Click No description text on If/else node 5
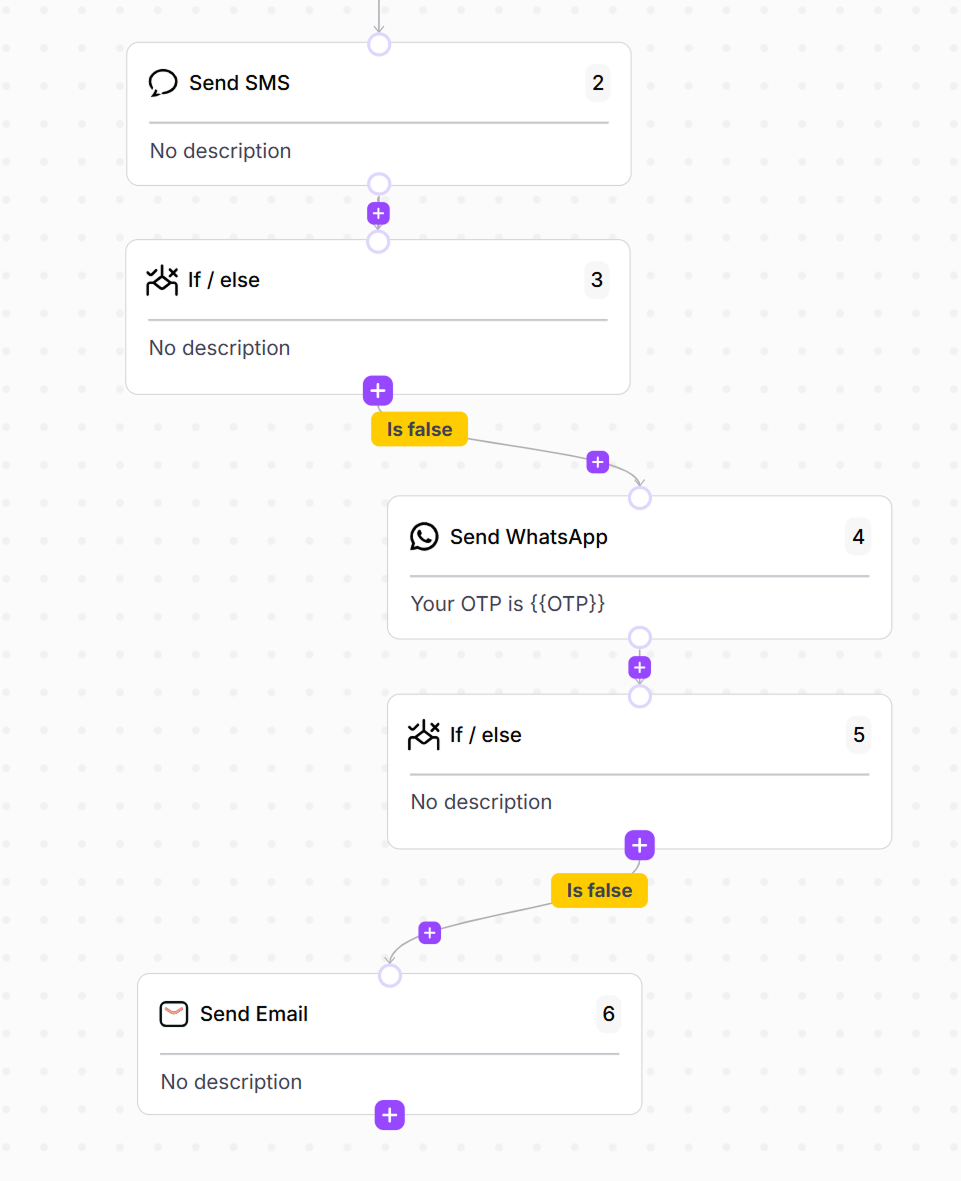The height and width of the screenshot is (1181, 961). (x=480, y=801)
